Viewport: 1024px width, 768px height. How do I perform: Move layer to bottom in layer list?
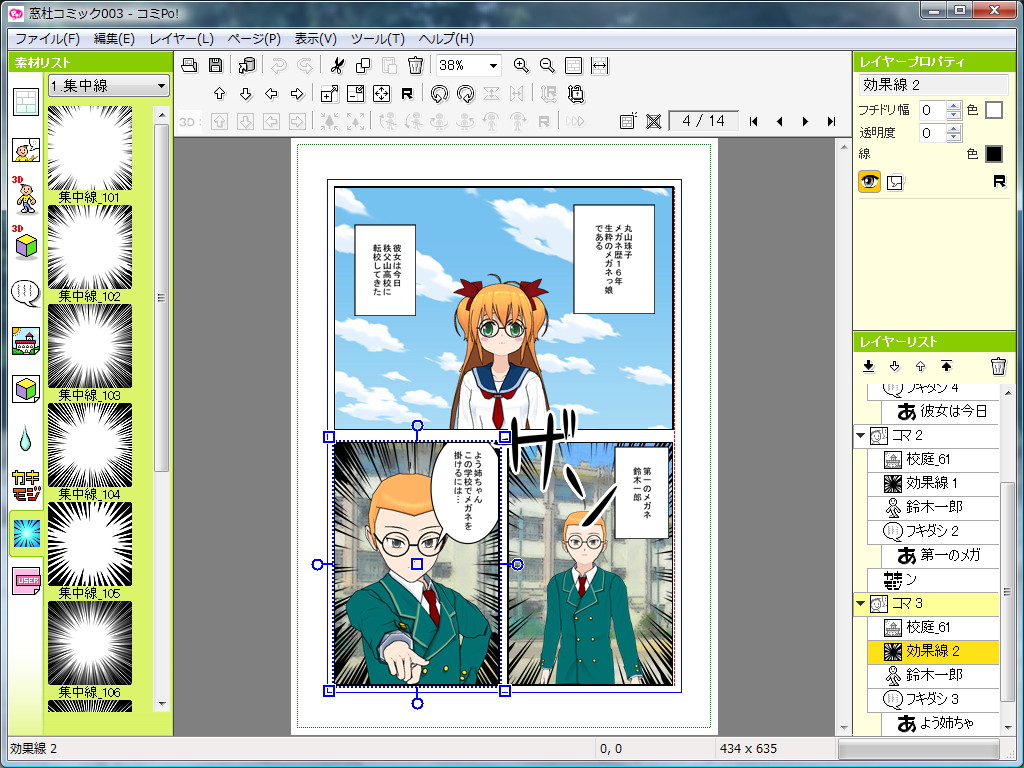(x=869, y=366)
